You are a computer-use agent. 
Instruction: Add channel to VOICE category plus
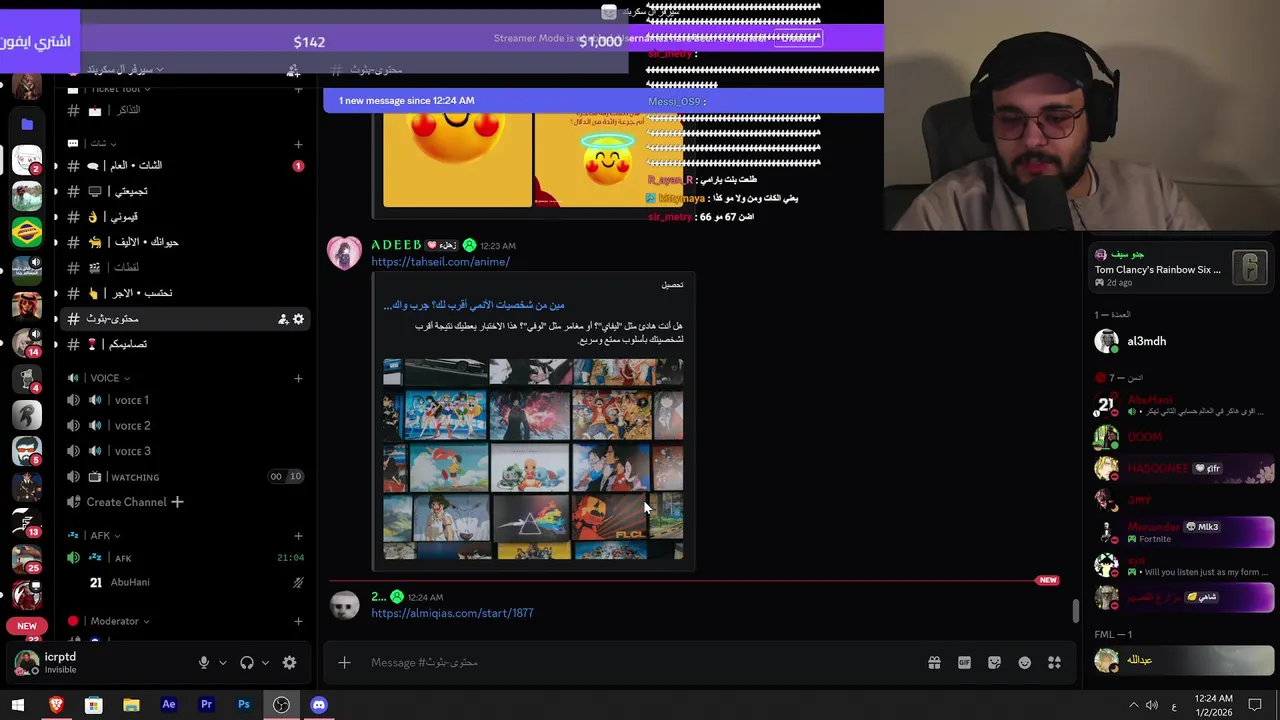click(298, 378)
